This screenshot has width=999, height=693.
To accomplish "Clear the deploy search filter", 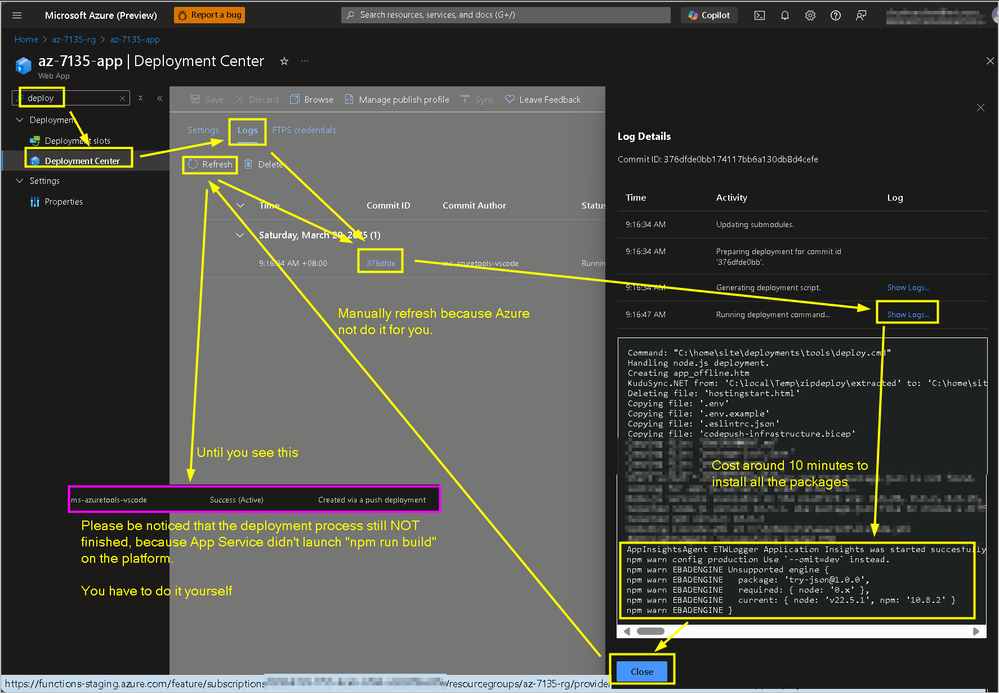I will click(x=122, y=98).
